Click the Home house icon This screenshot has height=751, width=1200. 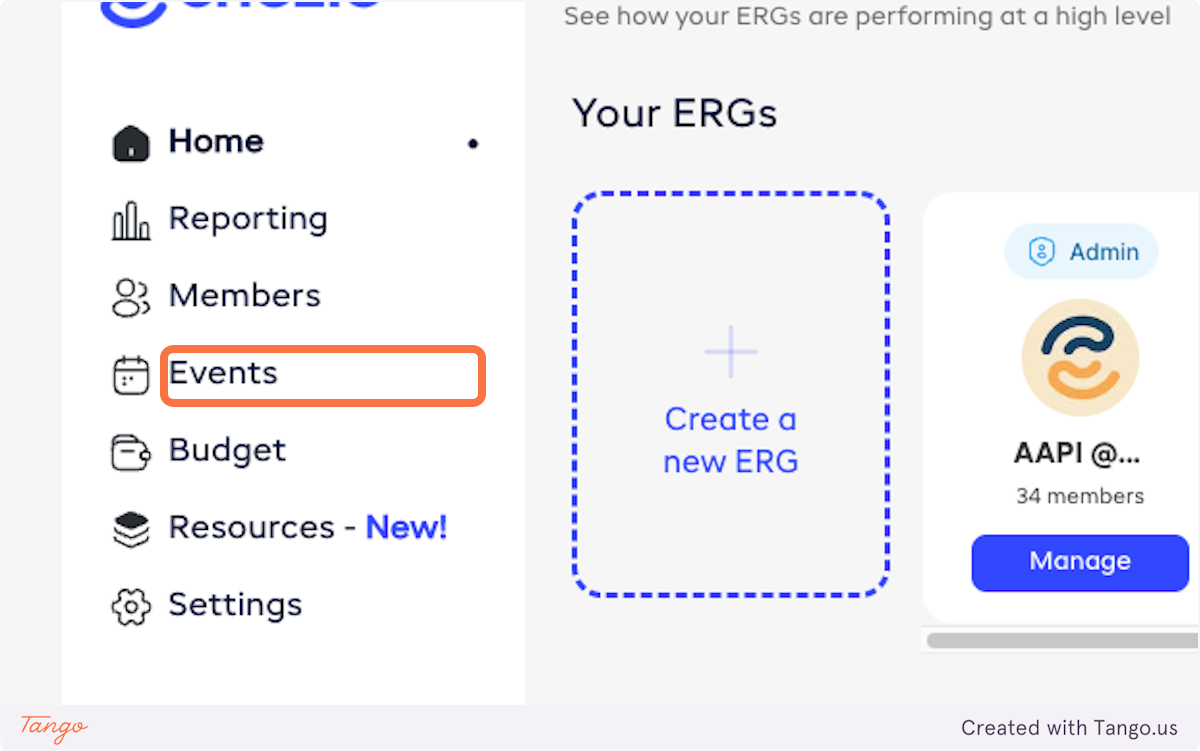coord(131,143)
